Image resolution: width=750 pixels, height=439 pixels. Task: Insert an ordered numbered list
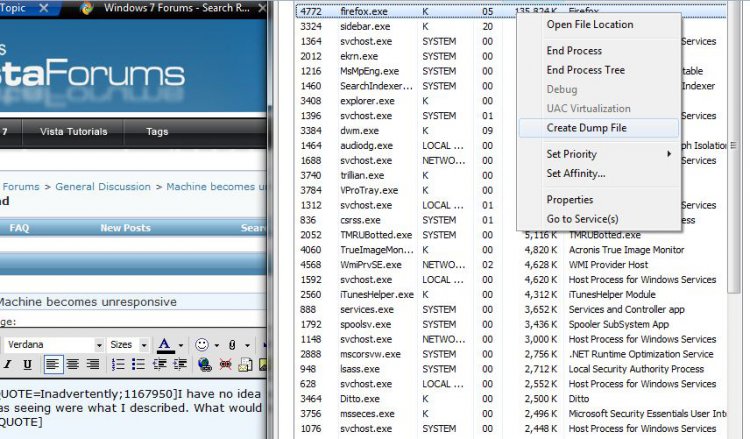(118, 364)
